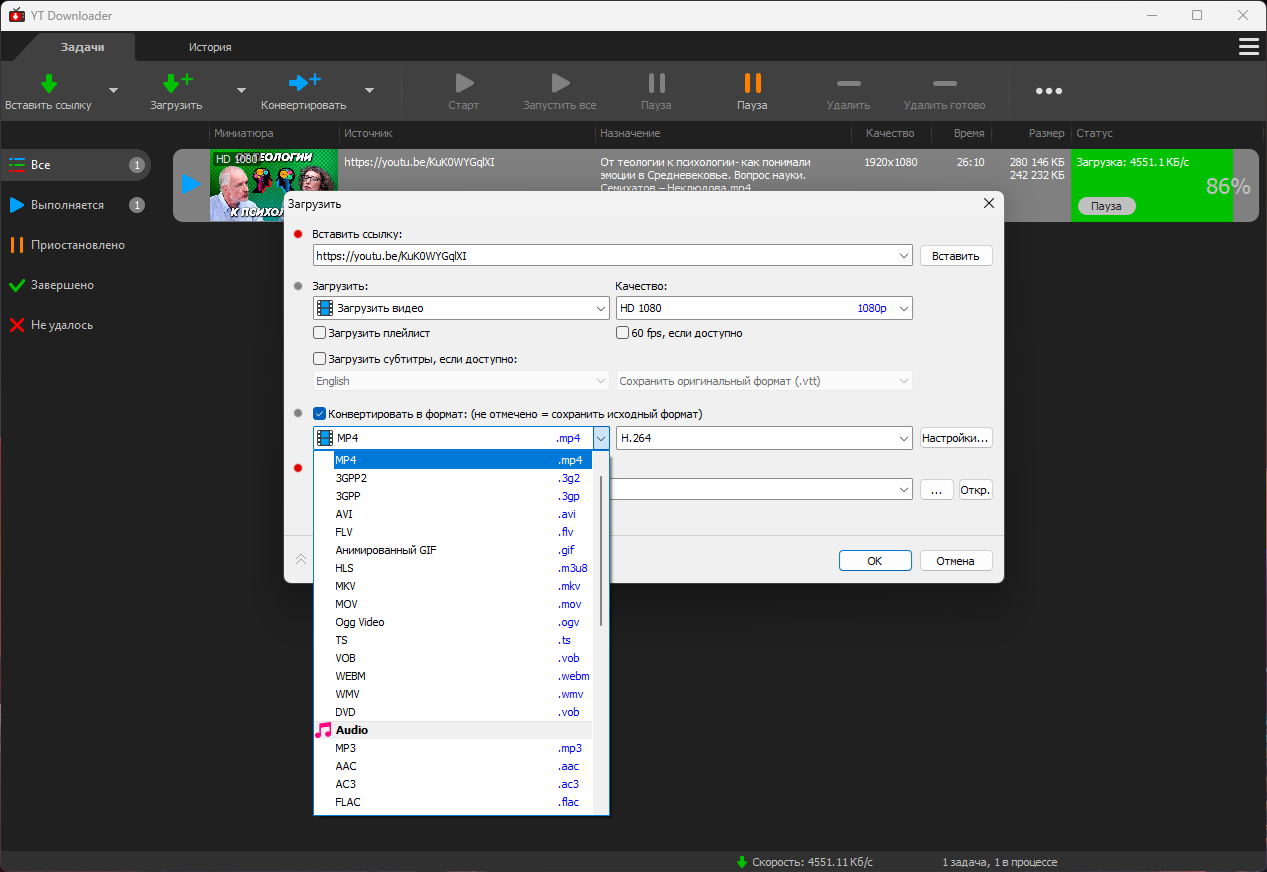1267x872 pixels.
Task: Uncheck Конвертировать в формат checkbox
Action: [x=320, y=413]
